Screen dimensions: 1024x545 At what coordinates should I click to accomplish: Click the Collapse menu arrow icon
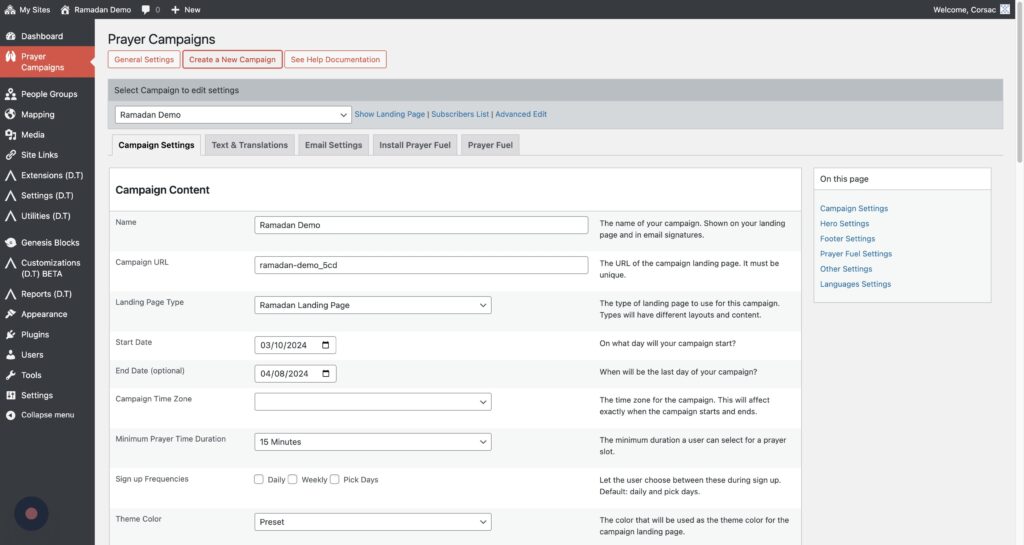point(10,415)
